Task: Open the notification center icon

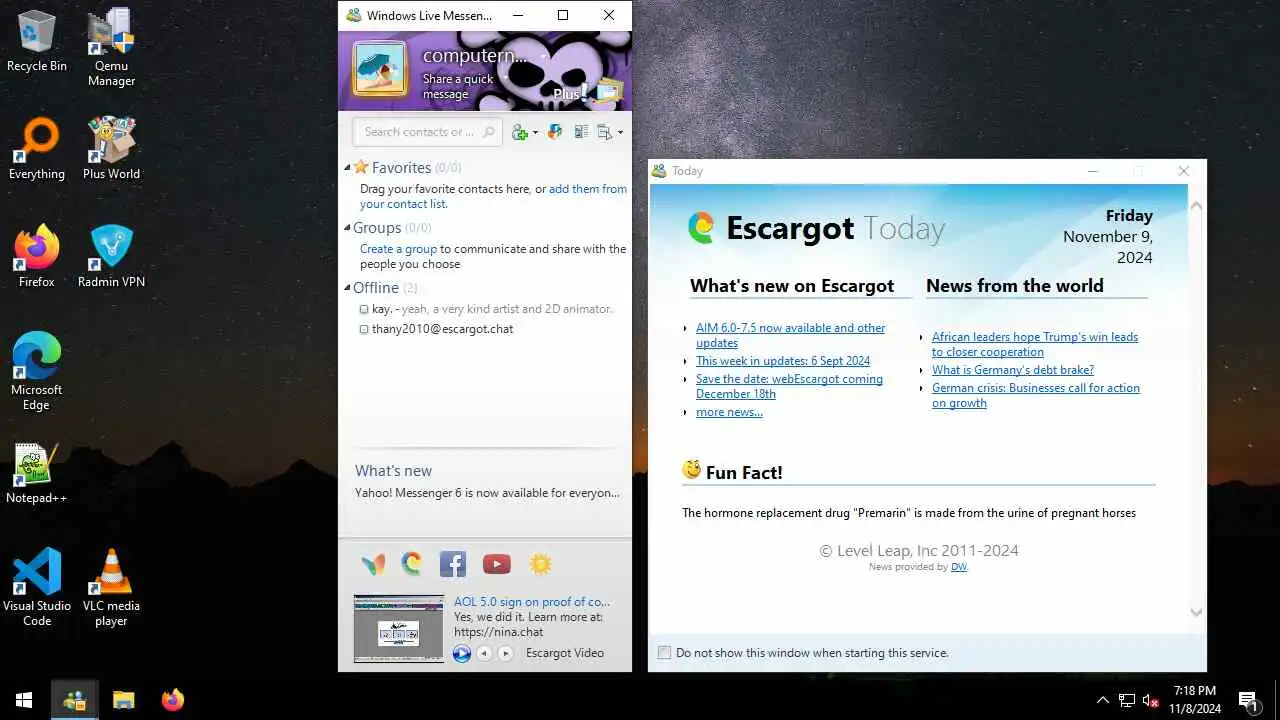Action: tap(1248, 700)
